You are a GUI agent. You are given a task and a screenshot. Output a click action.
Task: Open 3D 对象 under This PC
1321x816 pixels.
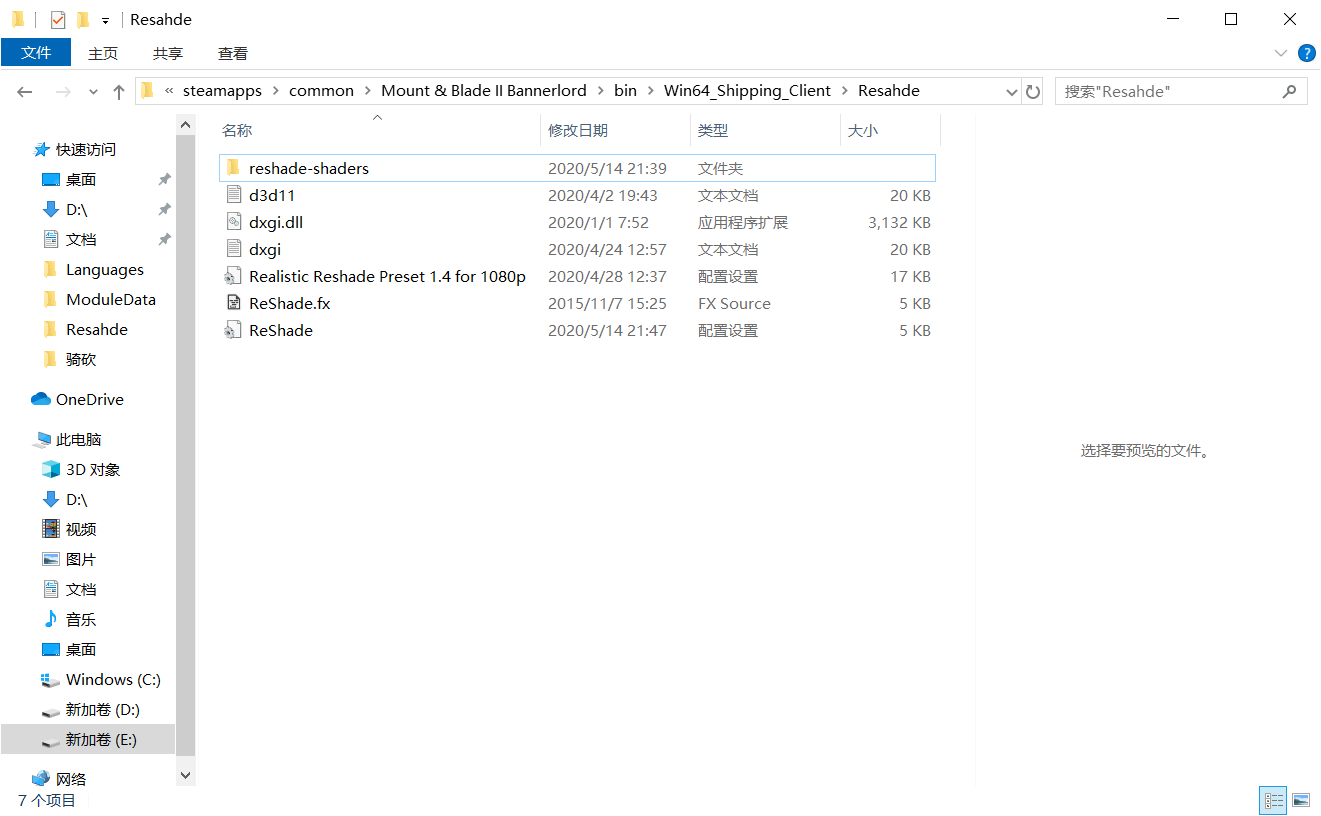pyautogui.click(x=93, y=469)
